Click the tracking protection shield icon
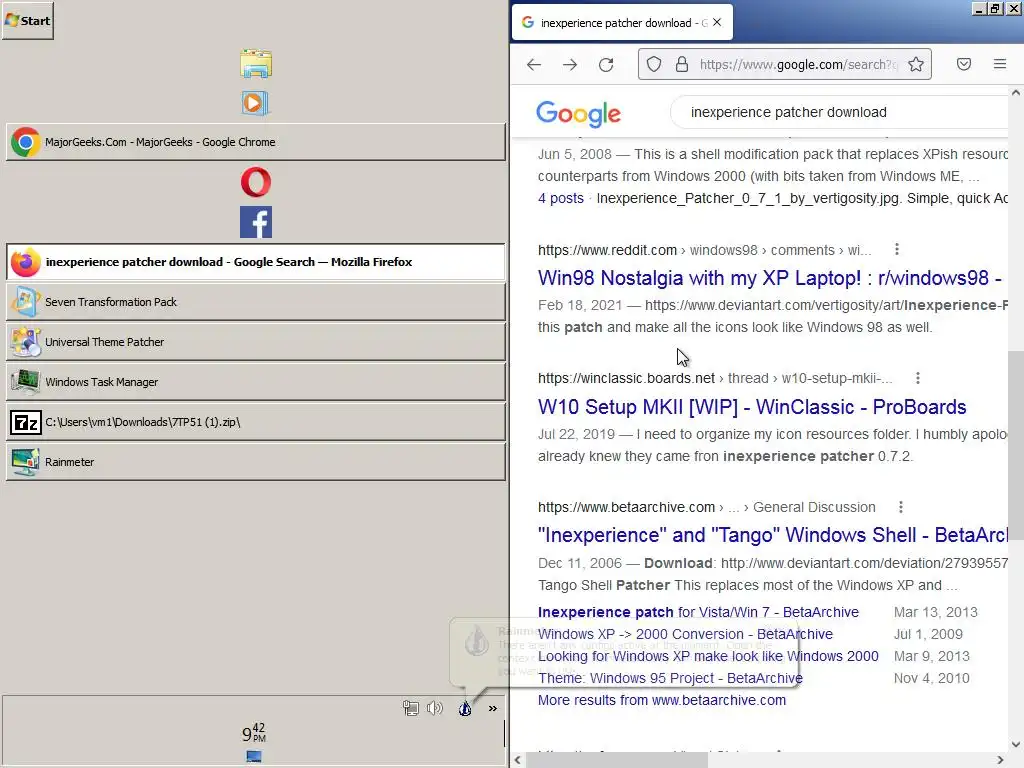1024x768 pixels. click(x=654, y=64)
